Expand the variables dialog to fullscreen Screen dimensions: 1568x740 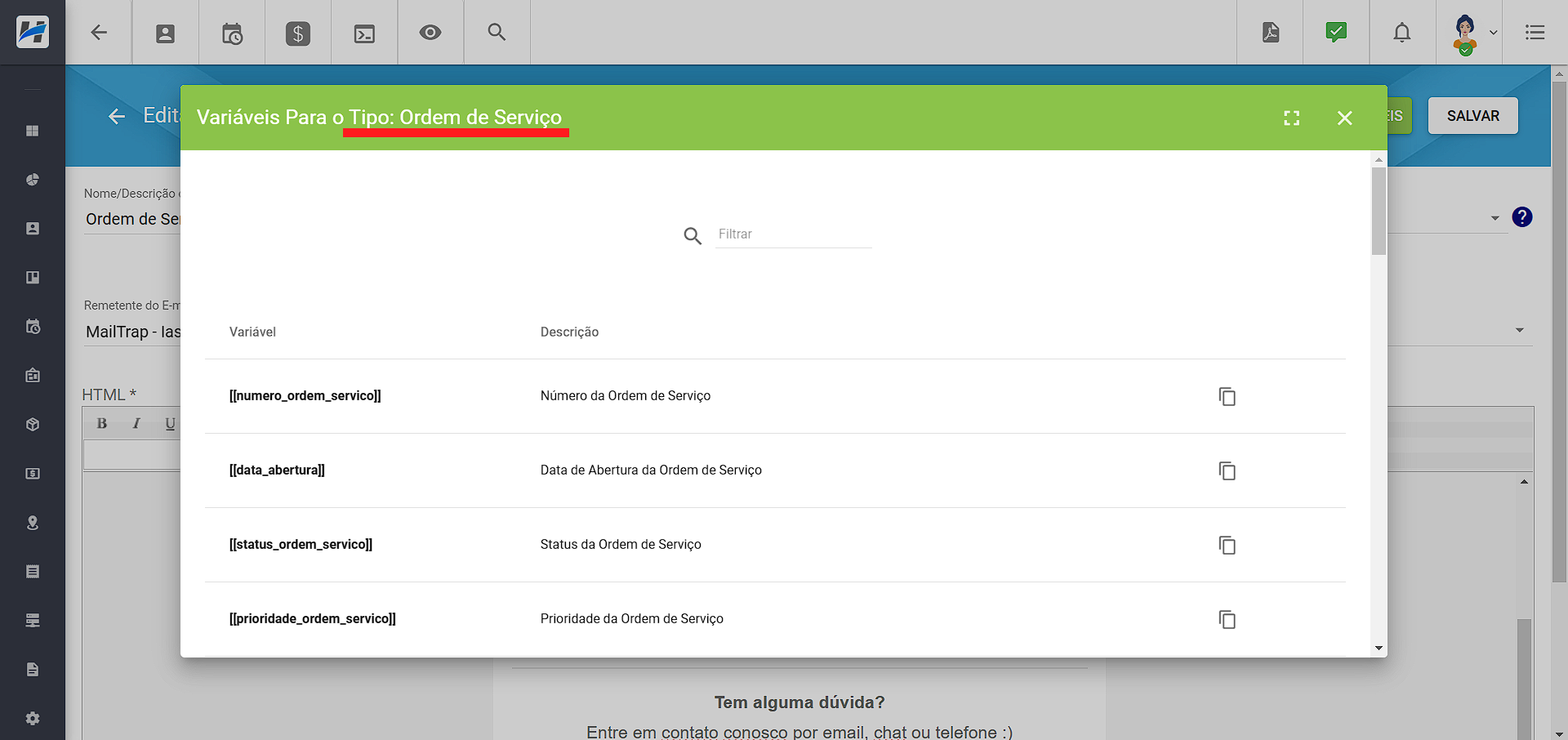tap(1292, 118)
